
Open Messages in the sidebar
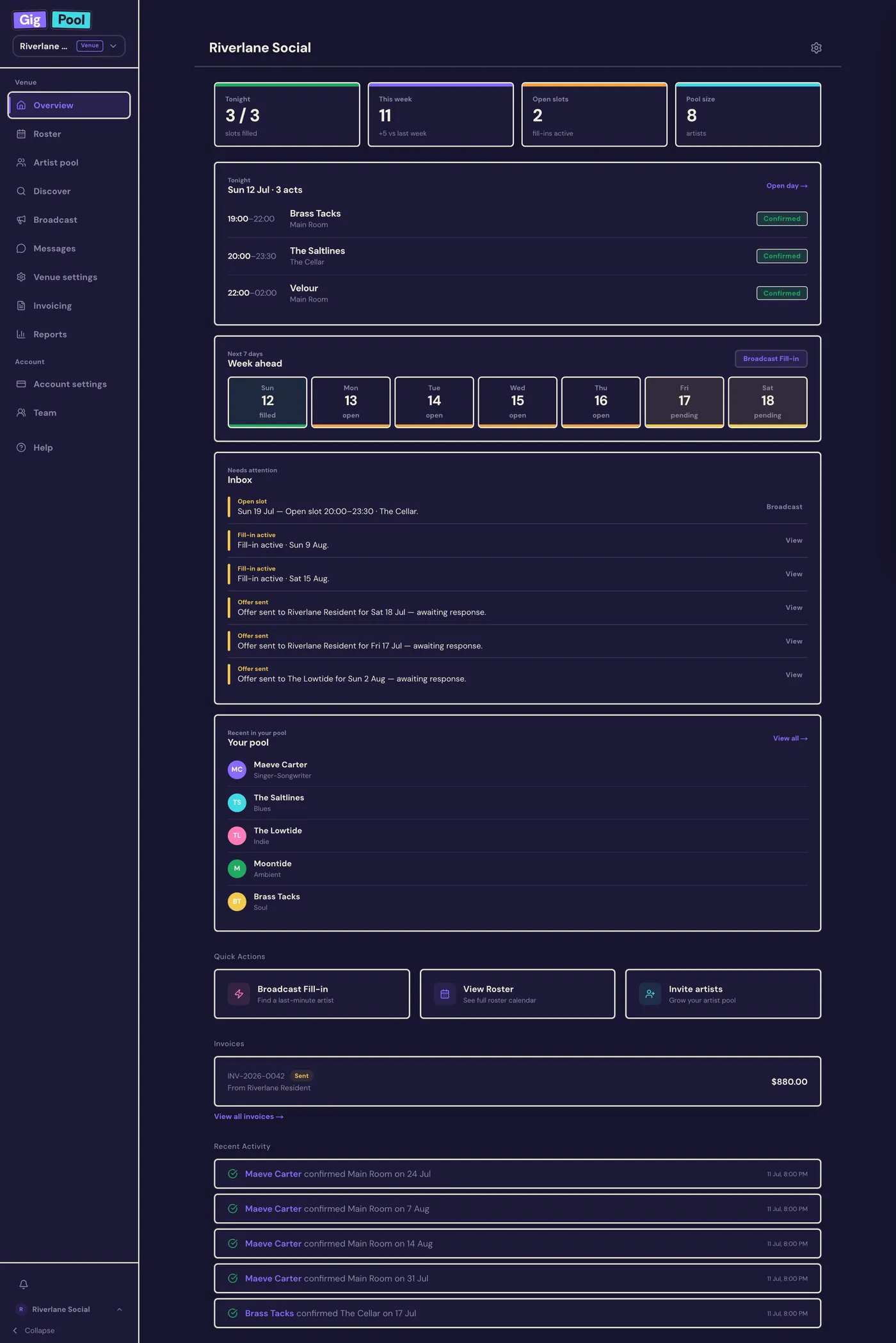[69, 248]
